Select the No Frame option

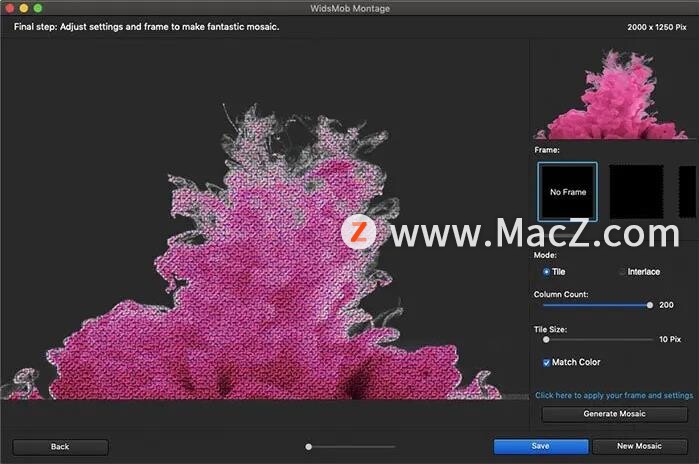click(x=567, y=192)
